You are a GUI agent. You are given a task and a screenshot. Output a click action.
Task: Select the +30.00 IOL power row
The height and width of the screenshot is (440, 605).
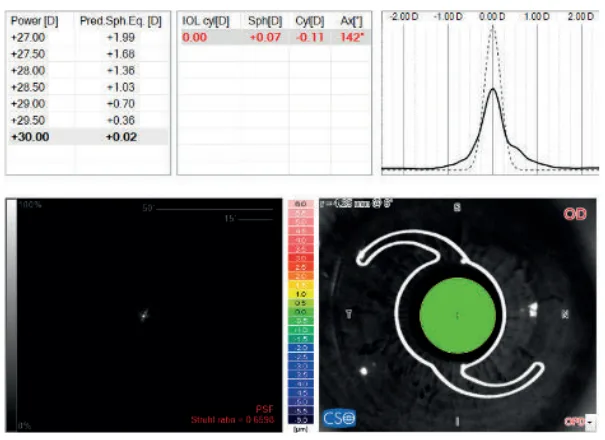[x=88, y=137]
